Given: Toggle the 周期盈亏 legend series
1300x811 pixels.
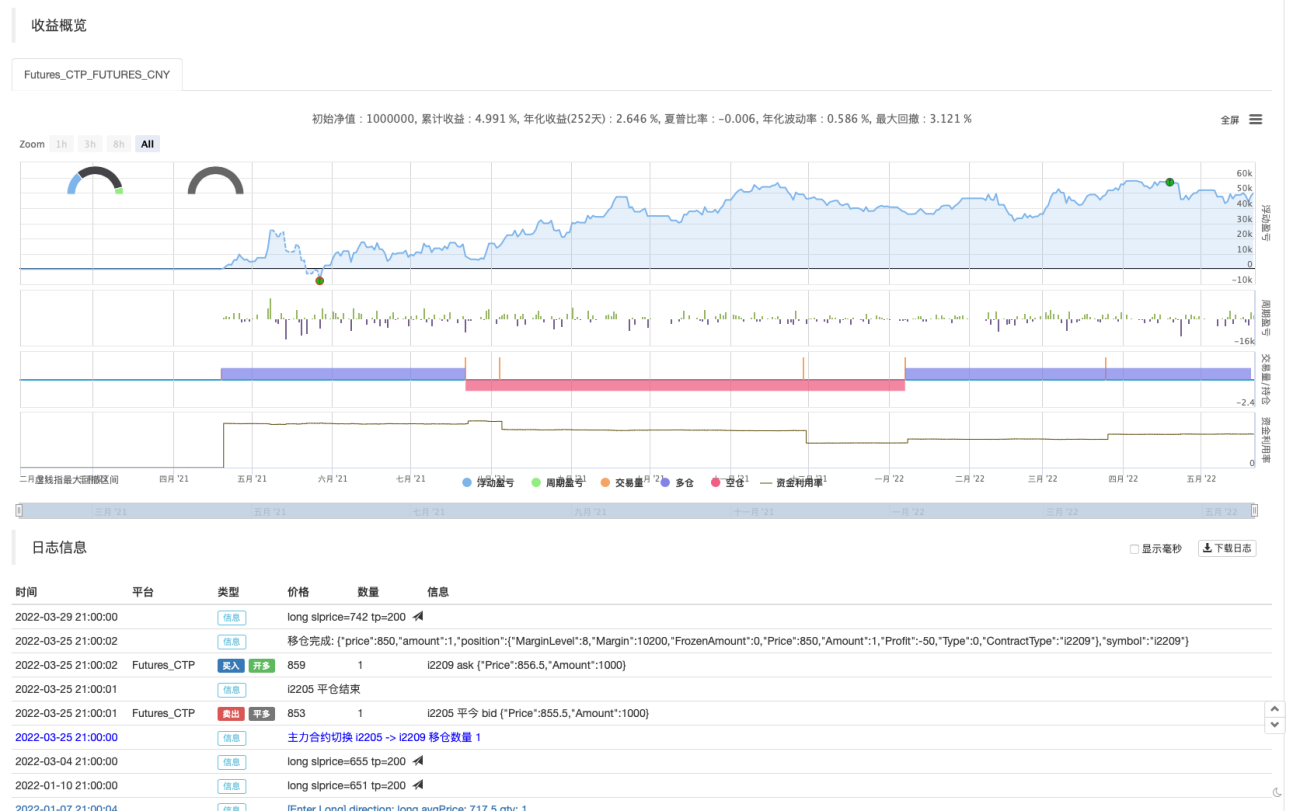Looking at the screenshot, I should (558, 482).
